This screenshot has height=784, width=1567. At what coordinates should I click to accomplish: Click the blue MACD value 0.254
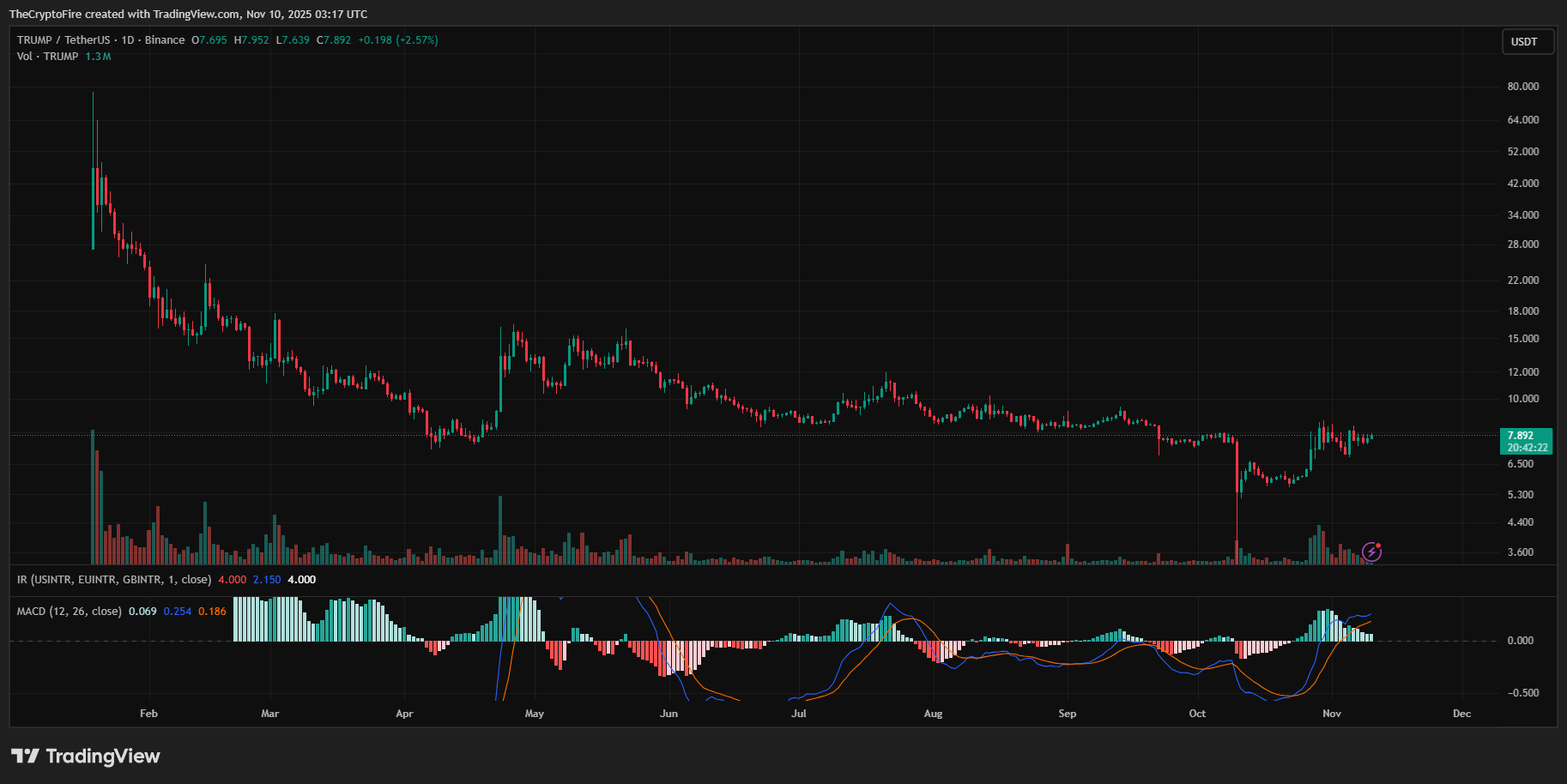(178, 612)
